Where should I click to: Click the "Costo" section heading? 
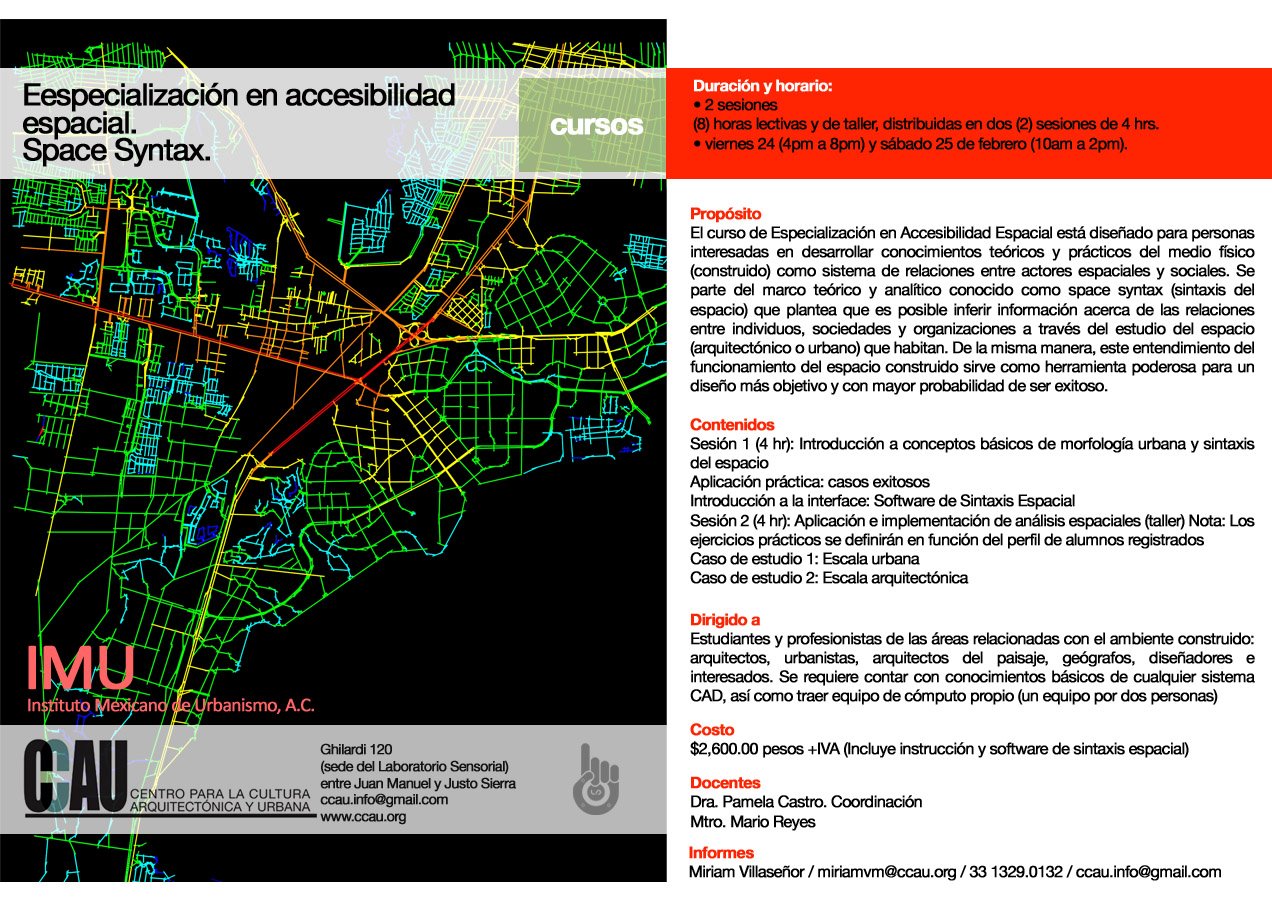coord(712,730)
